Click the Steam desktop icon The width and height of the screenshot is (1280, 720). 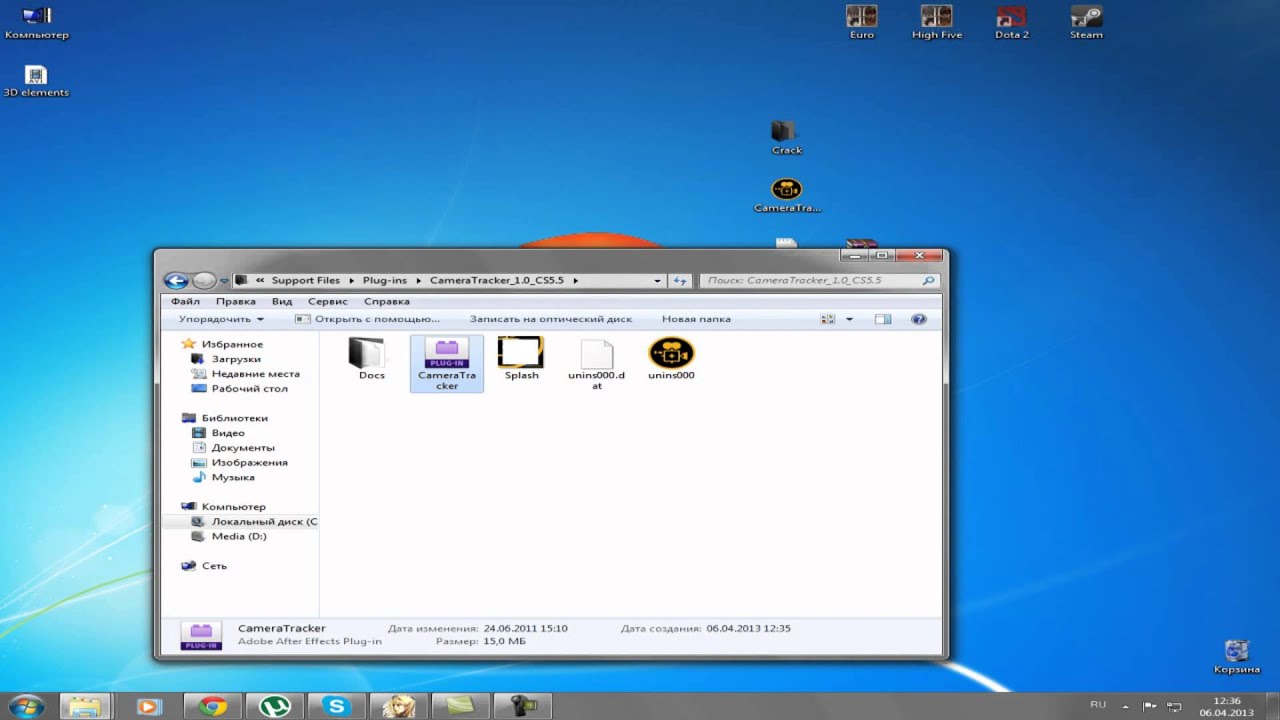pos(1086,22)
